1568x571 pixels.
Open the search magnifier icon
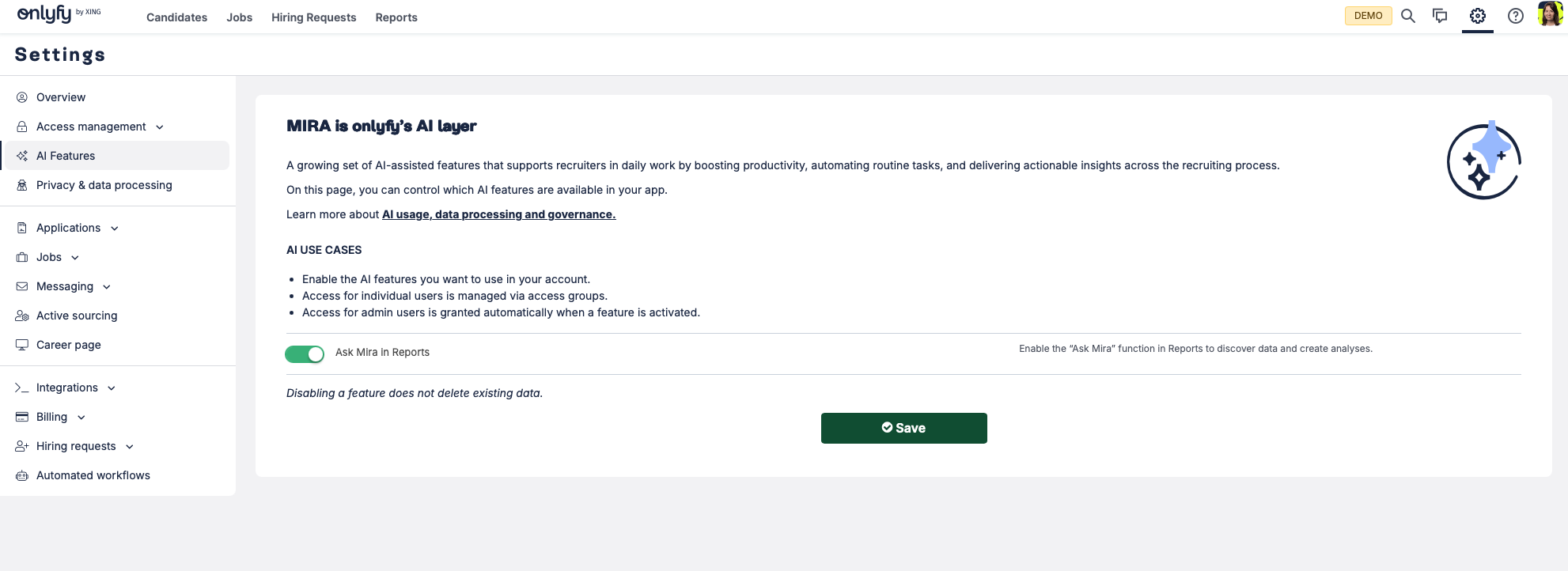[1407, 15]
